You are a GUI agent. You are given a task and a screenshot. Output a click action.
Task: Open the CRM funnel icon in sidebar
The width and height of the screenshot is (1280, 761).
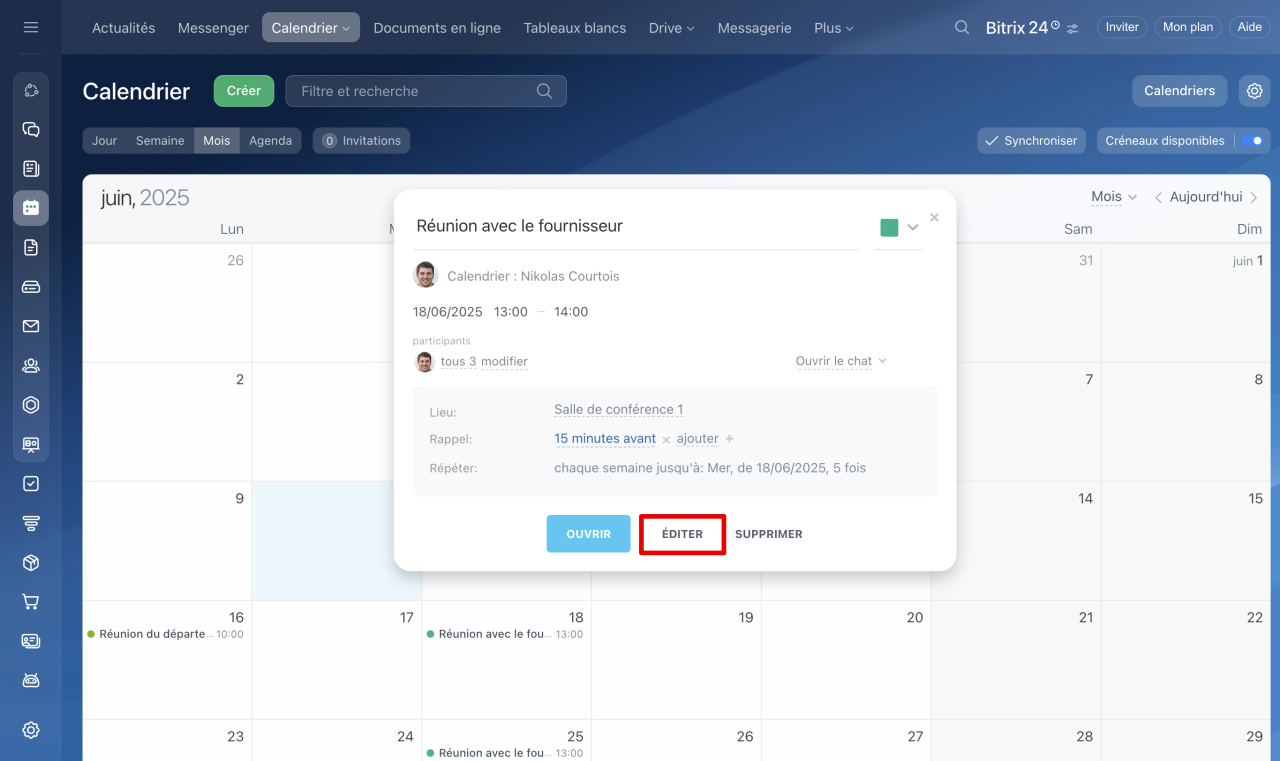click(31, 523)
